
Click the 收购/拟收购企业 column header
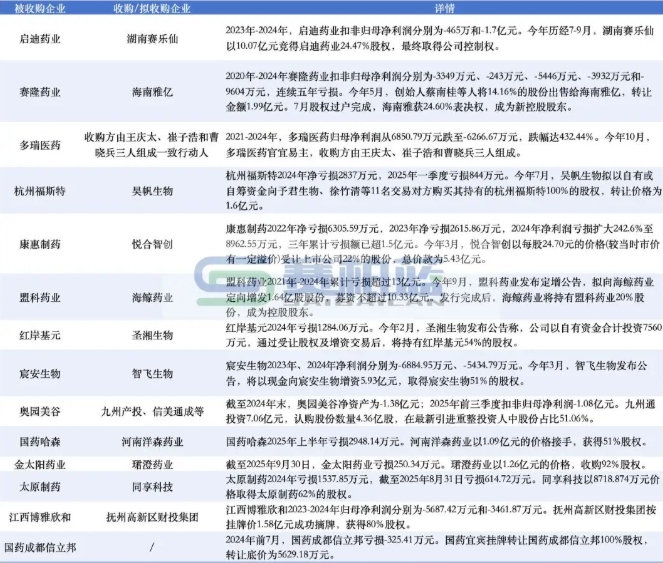[x=152, y=8]
